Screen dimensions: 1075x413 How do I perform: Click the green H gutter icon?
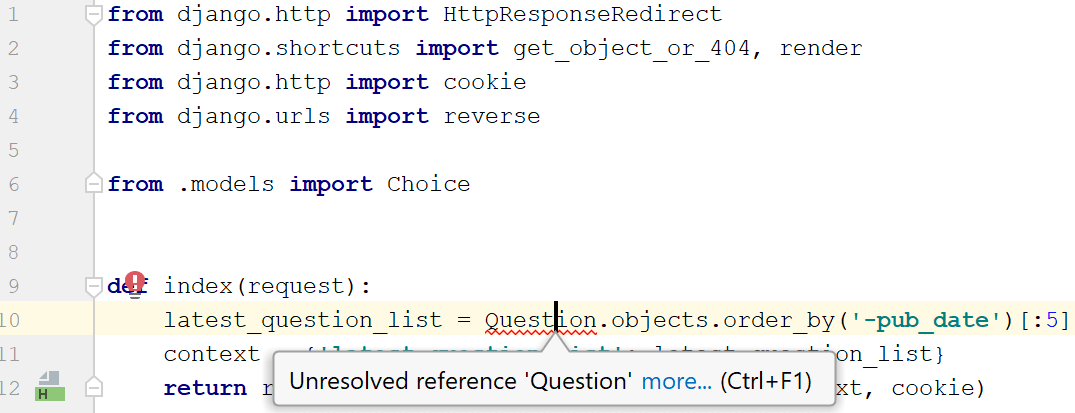coord(50,387)
